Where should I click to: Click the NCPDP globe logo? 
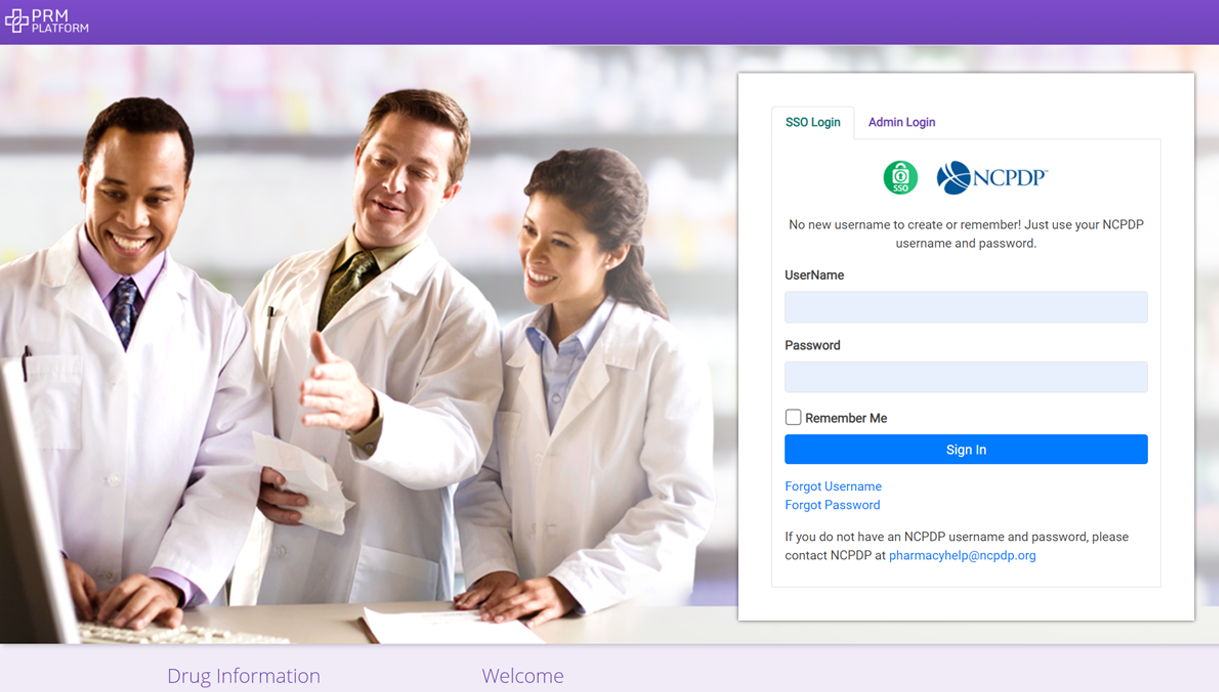point(950,177)
